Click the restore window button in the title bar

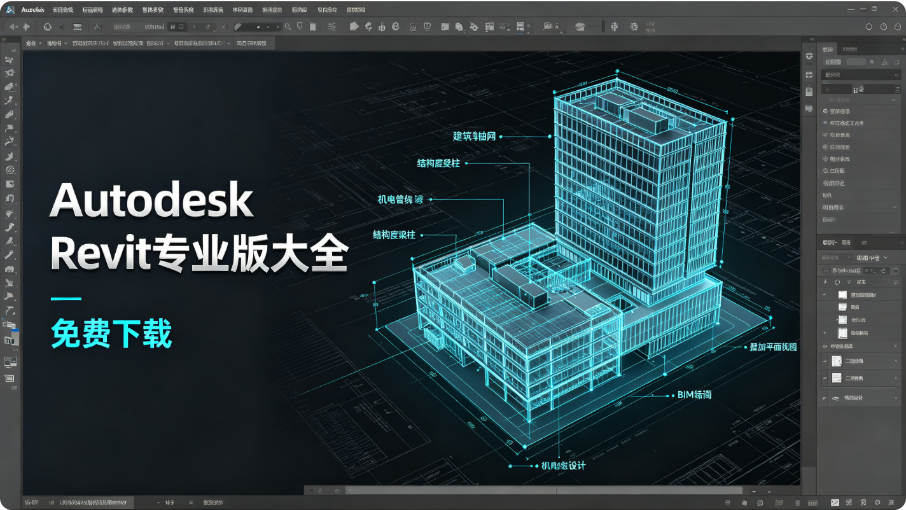point(875,9)
